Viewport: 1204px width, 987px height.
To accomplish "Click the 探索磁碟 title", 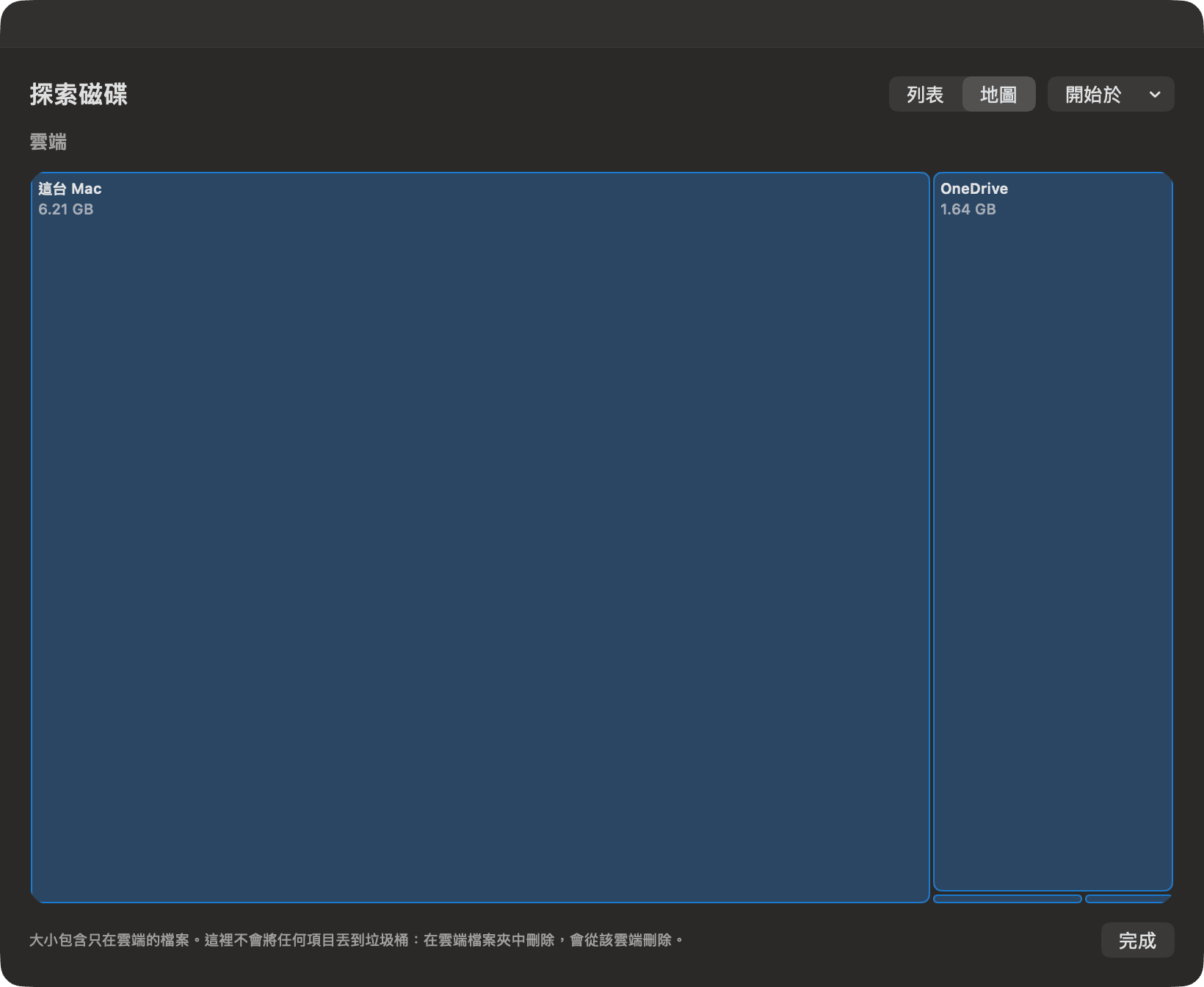I will tap(79, 94).
